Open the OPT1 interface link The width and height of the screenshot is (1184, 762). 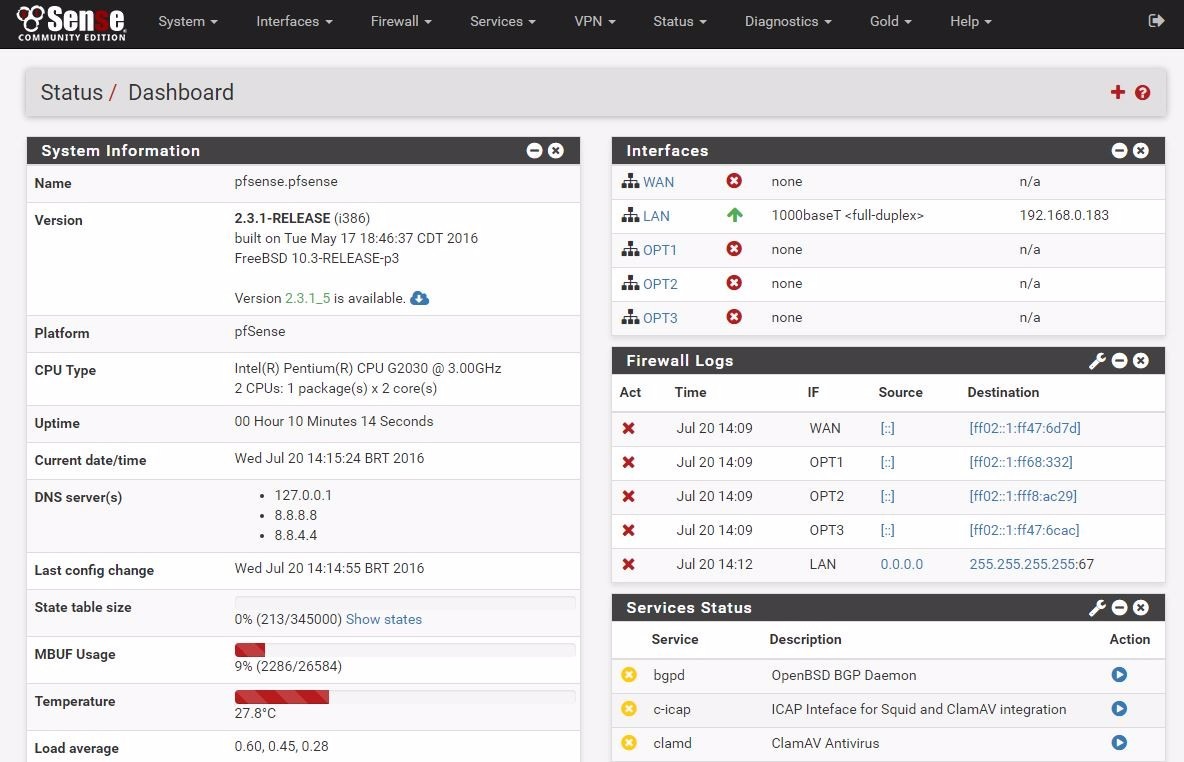660,250
